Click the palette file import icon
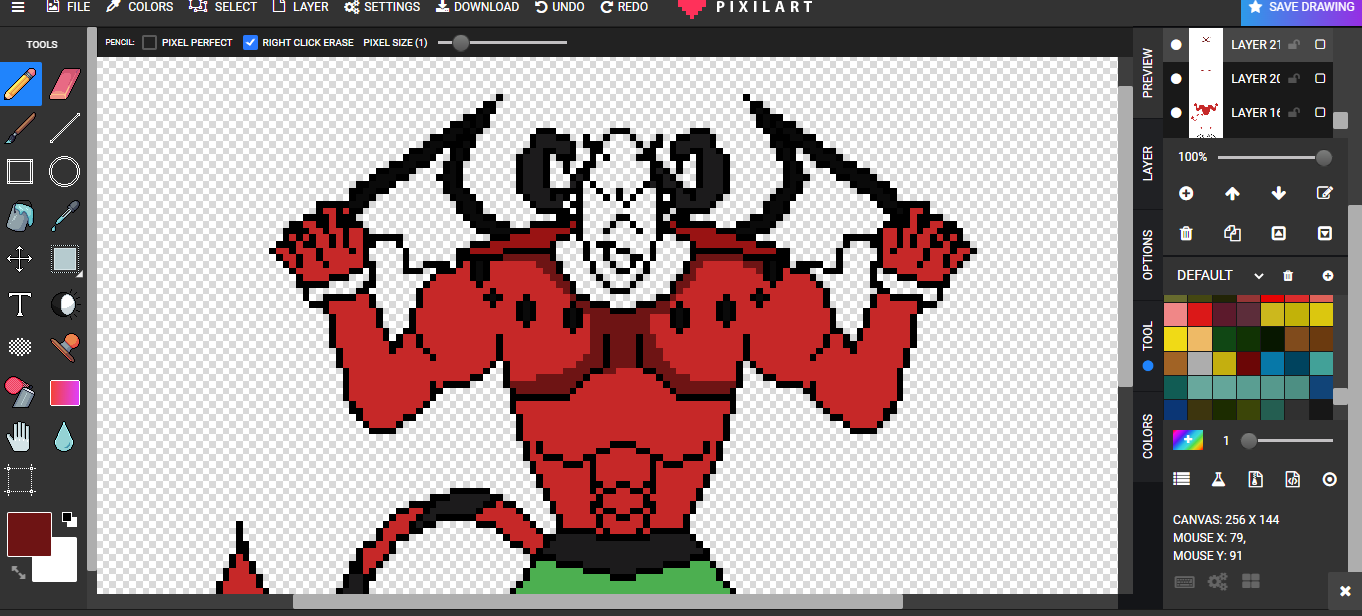This screenshot has width=1362, height=616. [x=1255, y=480]
